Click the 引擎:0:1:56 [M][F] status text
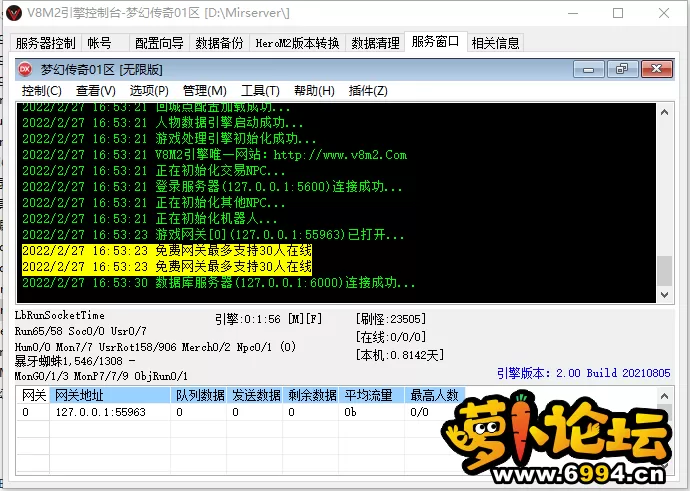 [268, 319]
